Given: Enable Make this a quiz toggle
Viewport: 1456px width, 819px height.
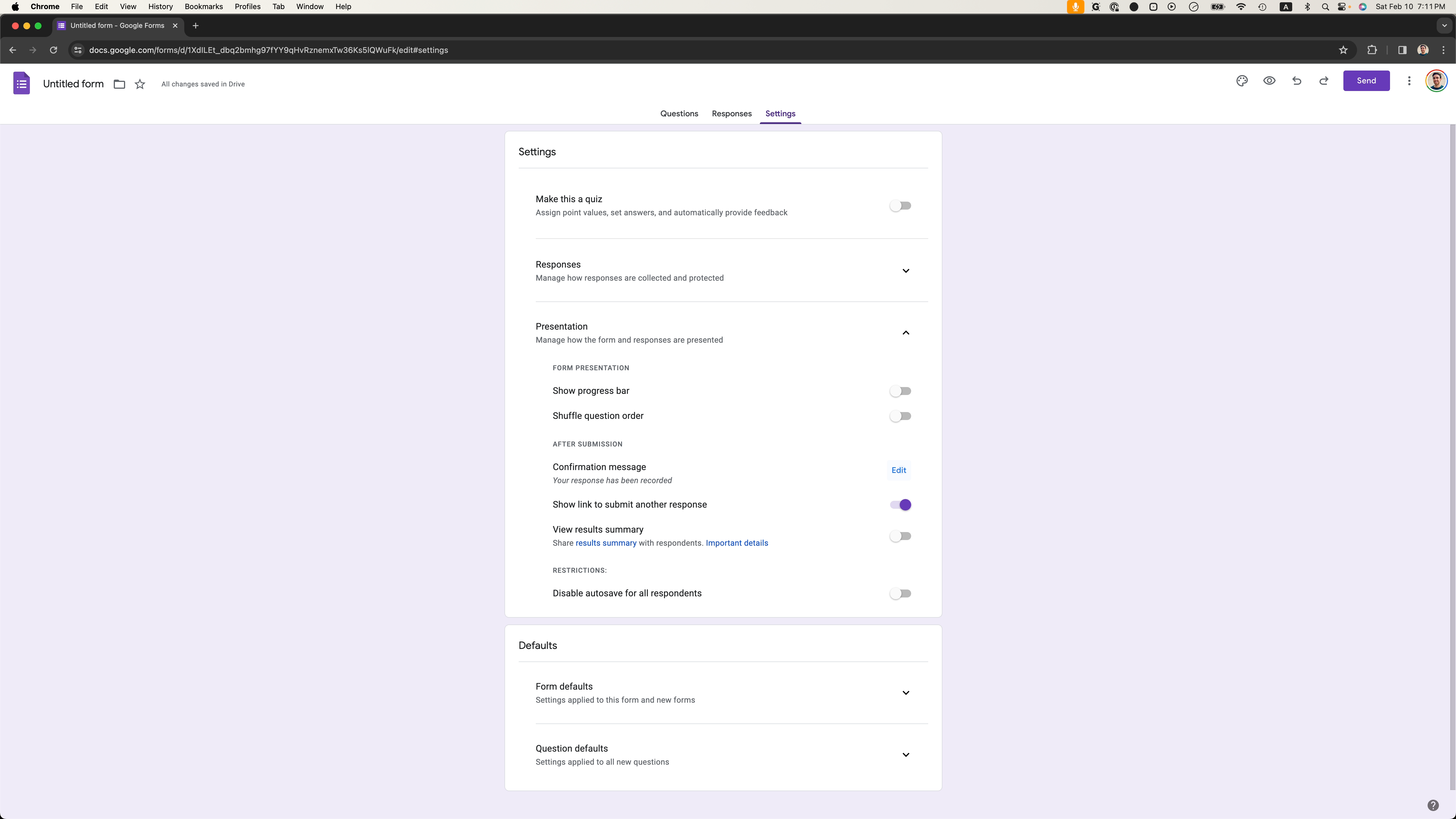Looking at the screenshot, I should [x=900, y=206].
